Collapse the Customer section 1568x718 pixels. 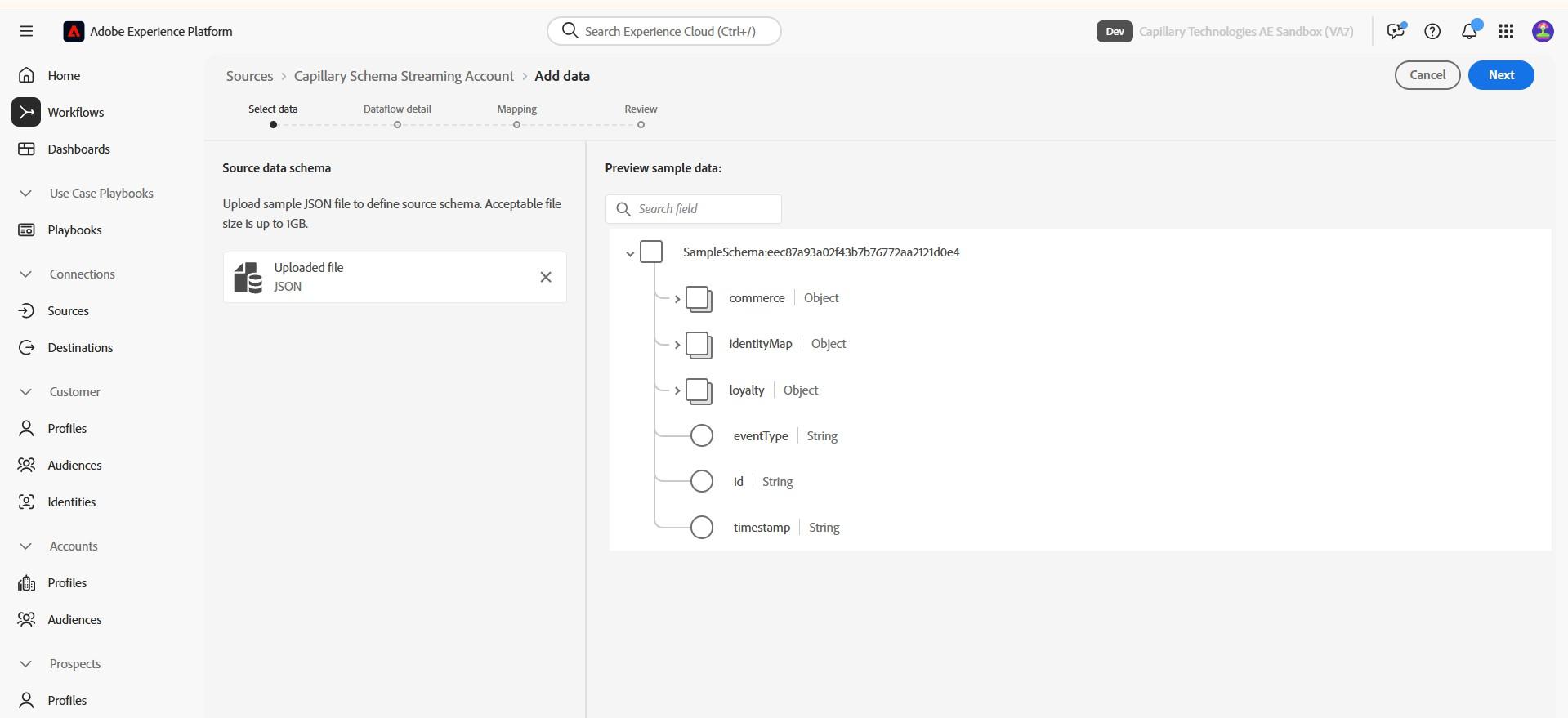pos(25,392)
